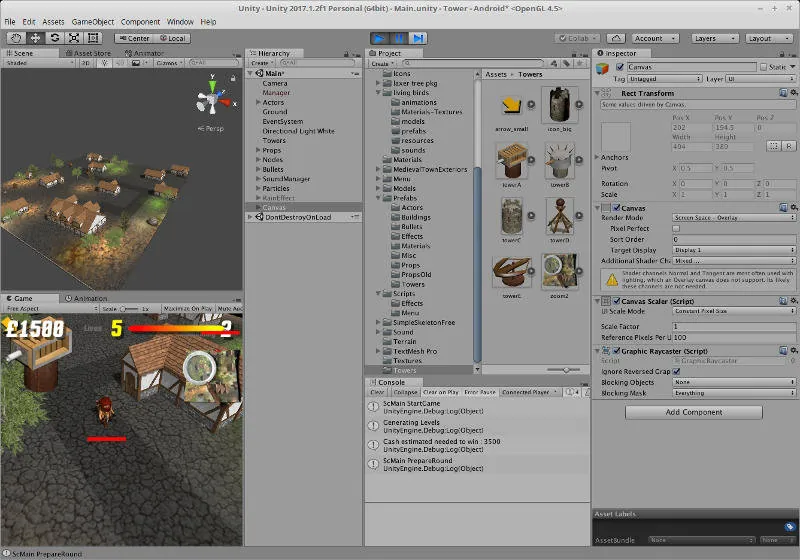
Task: Click the Project folder tree scrollbar
Action: point(478,265)
